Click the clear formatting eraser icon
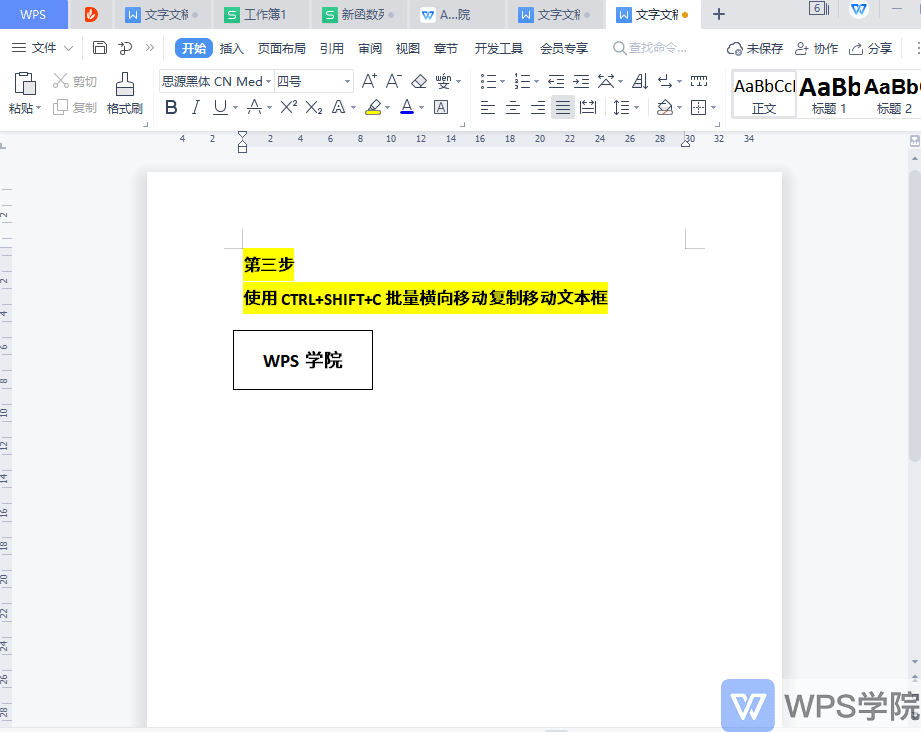The height and width of the screenshot is (732, 921). tap(419, 81)
